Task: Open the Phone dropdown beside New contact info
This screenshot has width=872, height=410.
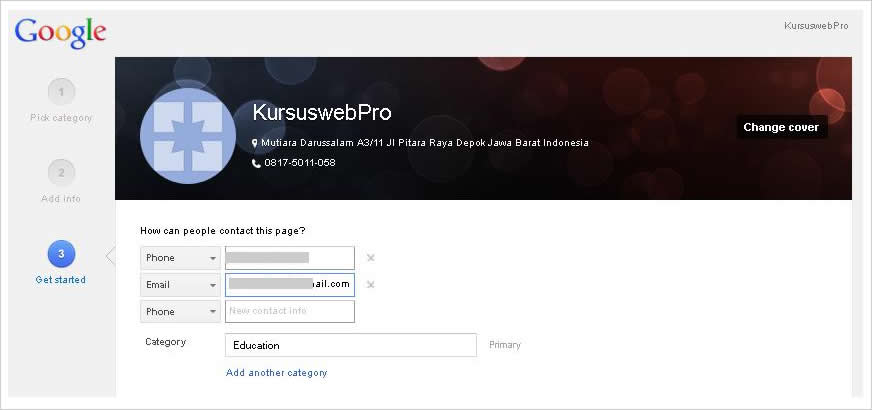Action: (x=180, y=312)
